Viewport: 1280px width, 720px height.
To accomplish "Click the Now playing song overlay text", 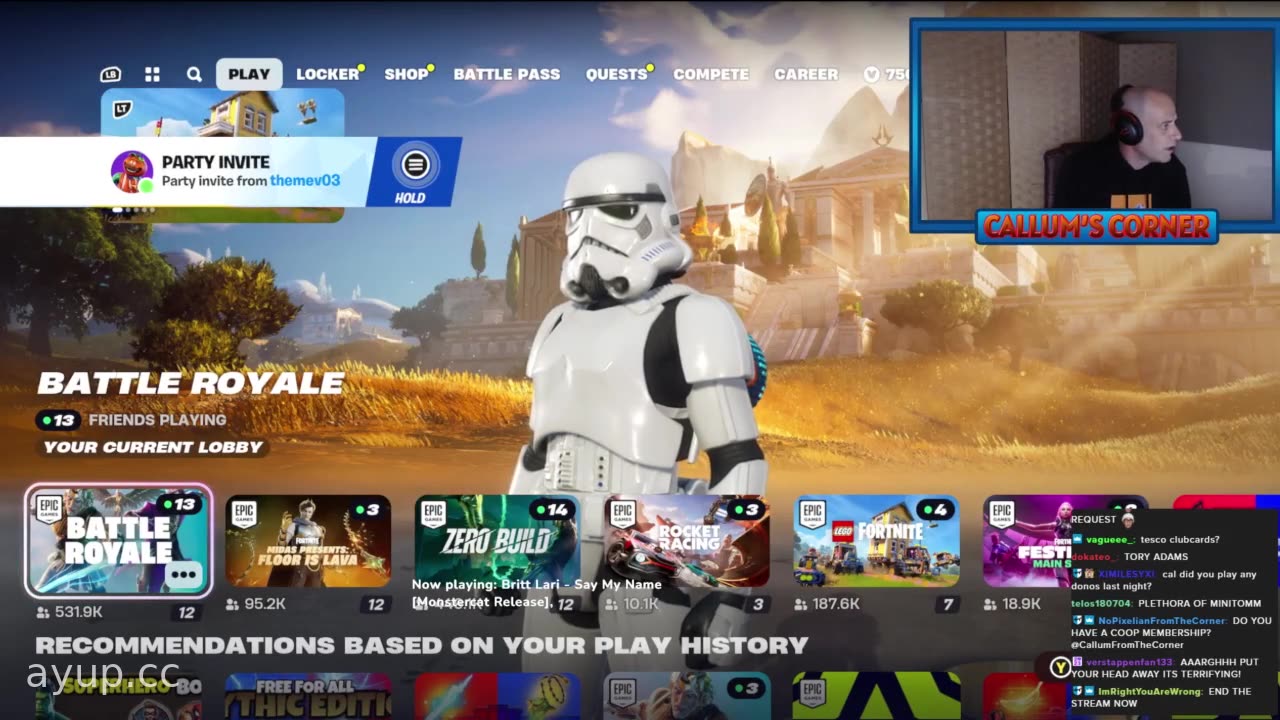I will 537,593.
